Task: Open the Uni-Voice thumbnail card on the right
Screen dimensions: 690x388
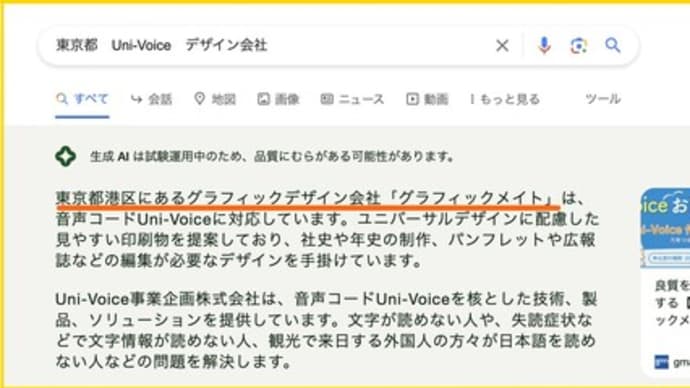Action: coord(665,282)
